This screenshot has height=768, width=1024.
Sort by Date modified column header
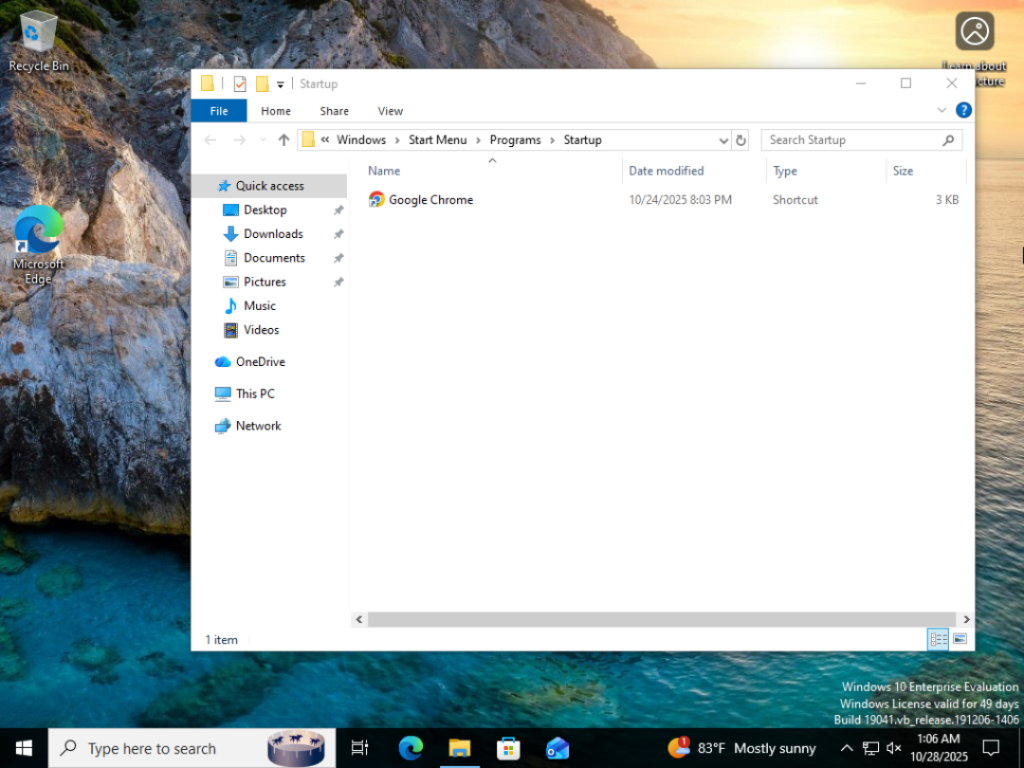[666, 171]
